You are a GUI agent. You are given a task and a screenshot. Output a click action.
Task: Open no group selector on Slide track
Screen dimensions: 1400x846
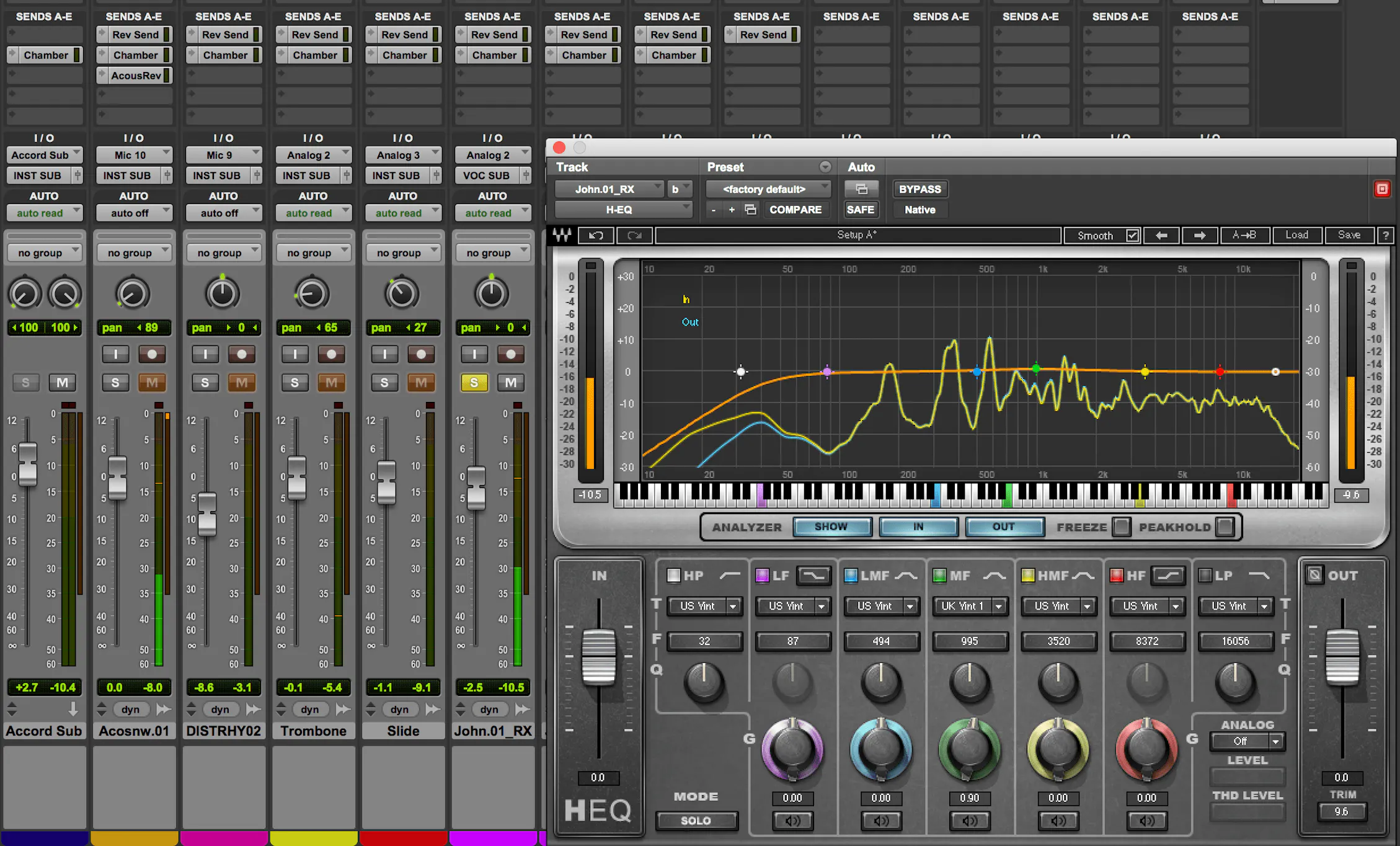[403, 252]
